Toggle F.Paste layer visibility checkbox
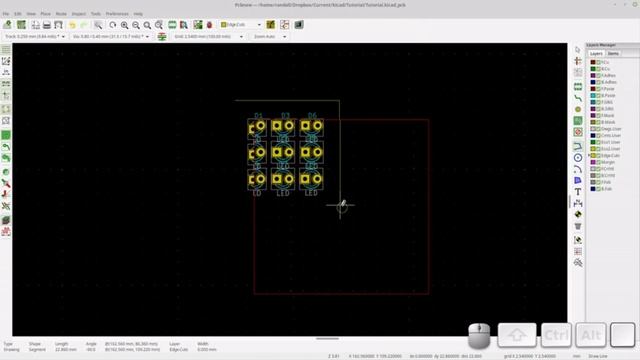The height and width of the screenshot is (360, 640). 599,89
